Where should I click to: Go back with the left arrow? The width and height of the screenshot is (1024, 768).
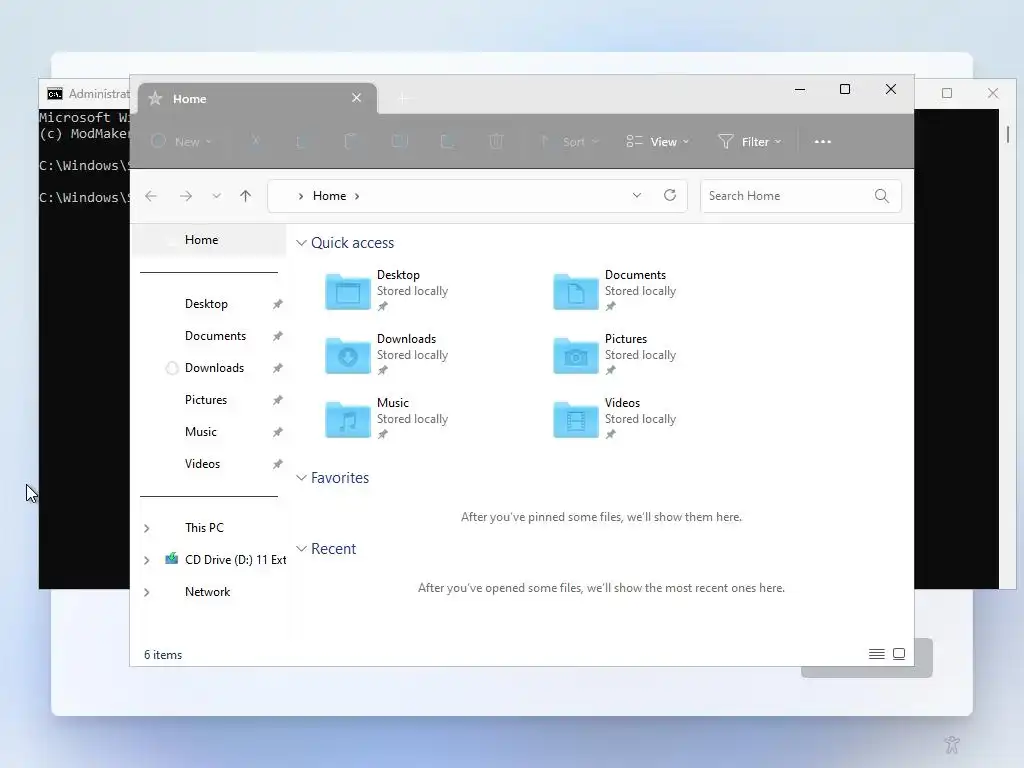[x=151, y=196]
